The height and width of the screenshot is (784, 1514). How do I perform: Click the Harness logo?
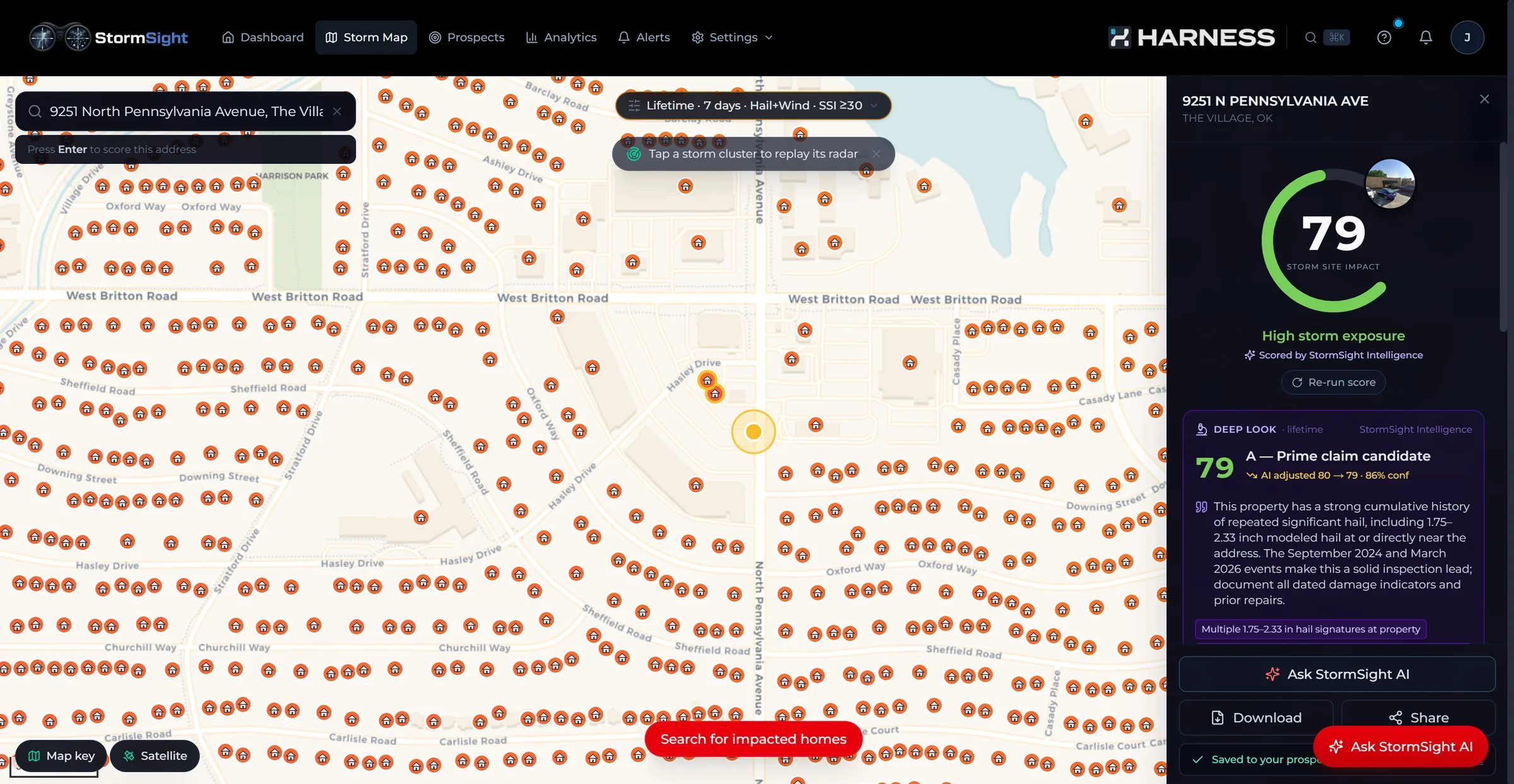click(x=1192, y=37)
